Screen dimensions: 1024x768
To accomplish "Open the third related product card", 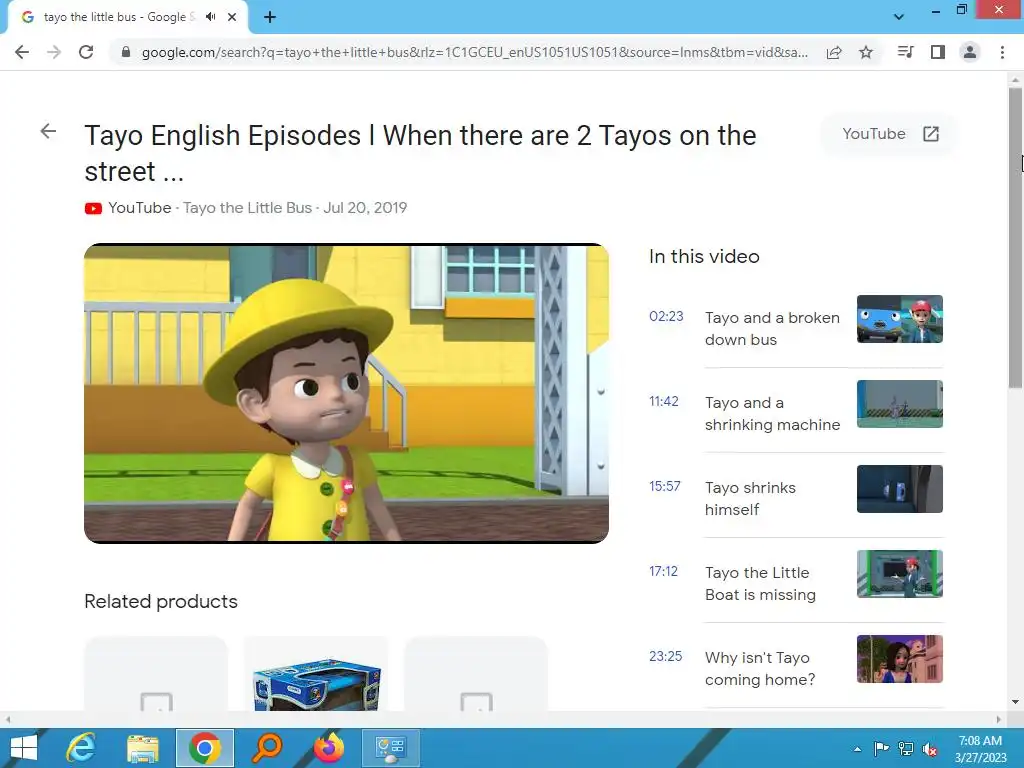I will (476, 674).
